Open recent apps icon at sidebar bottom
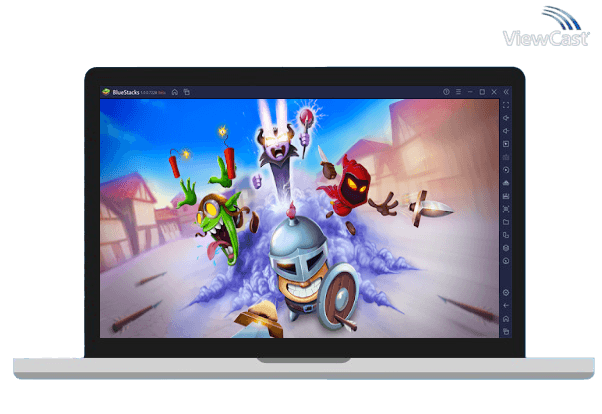This screenshot has width=602, height=414. click(506, 331)
